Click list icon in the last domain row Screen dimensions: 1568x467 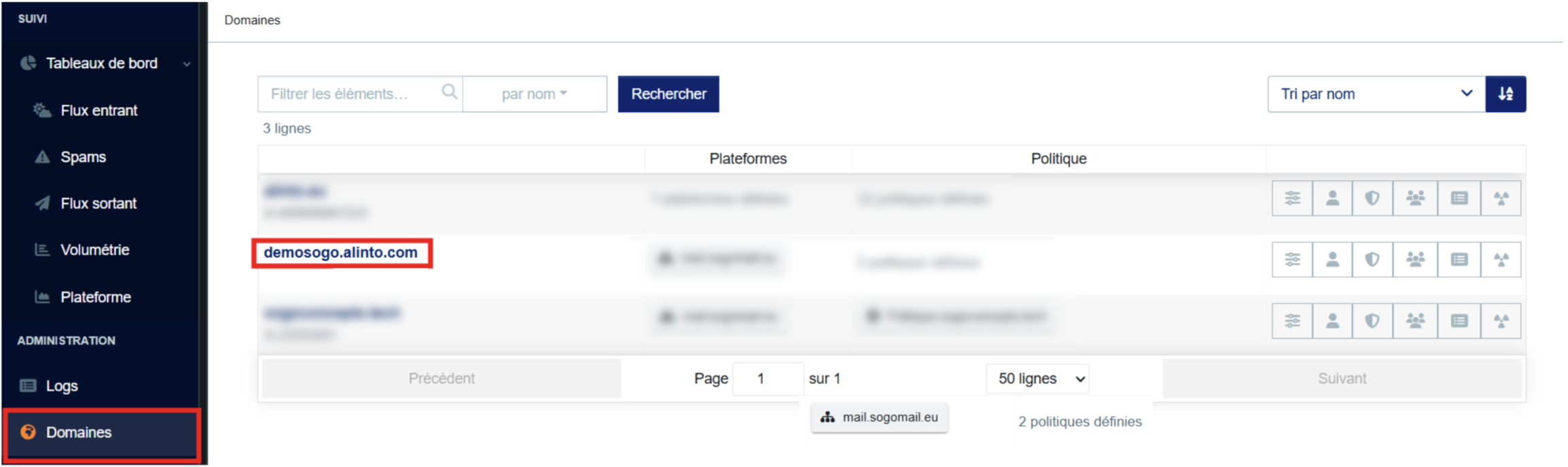tap(1459, 321)
